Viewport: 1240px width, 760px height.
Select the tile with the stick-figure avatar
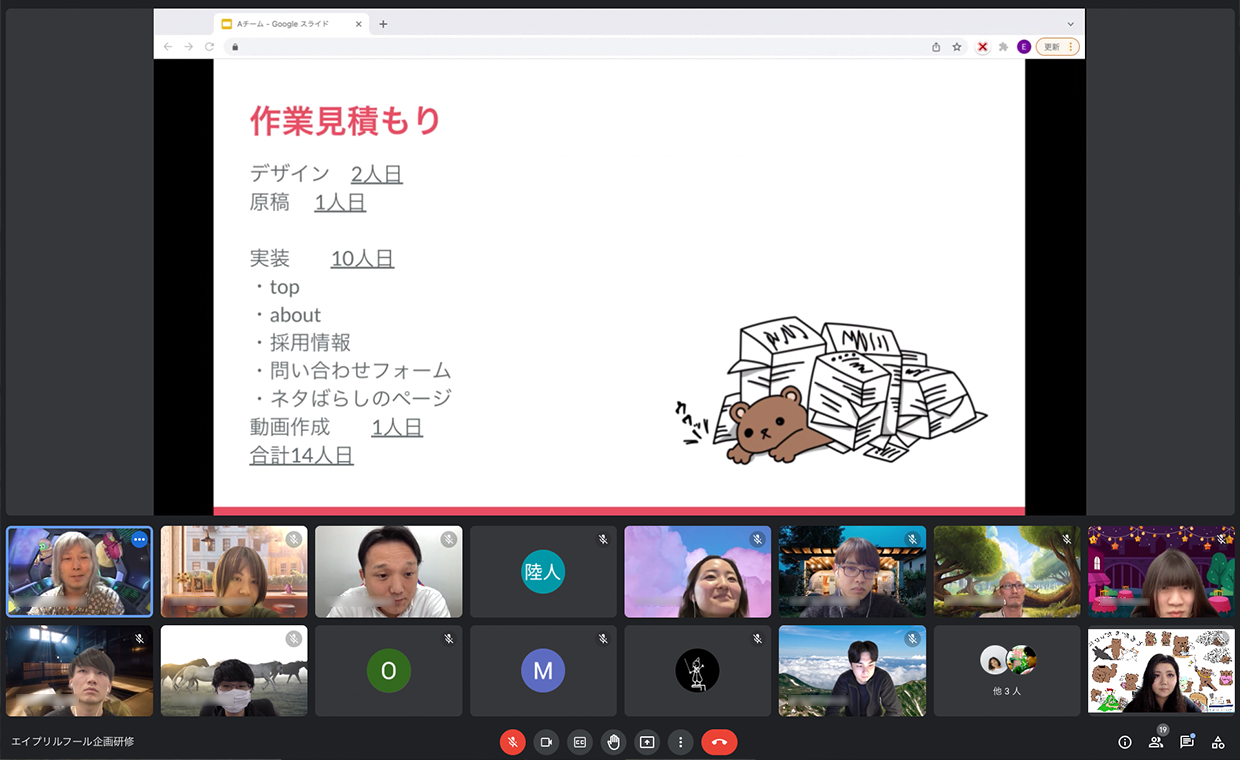pos(698,671)
